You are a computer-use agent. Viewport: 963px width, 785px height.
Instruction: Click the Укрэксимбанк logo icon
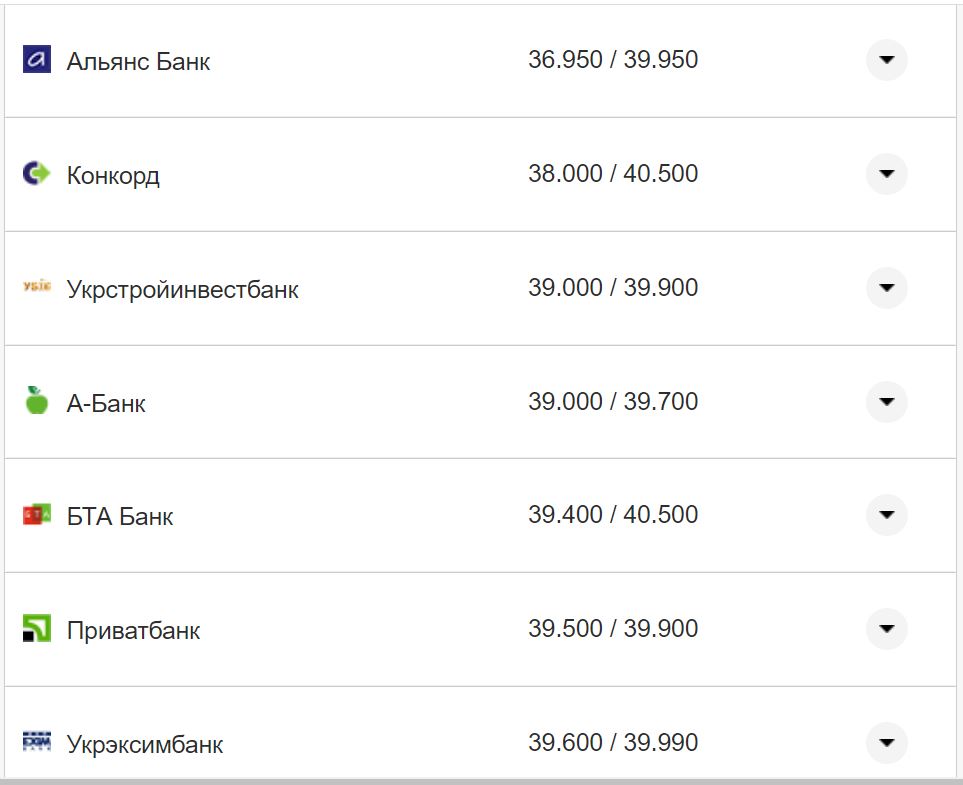click(36, 742)
